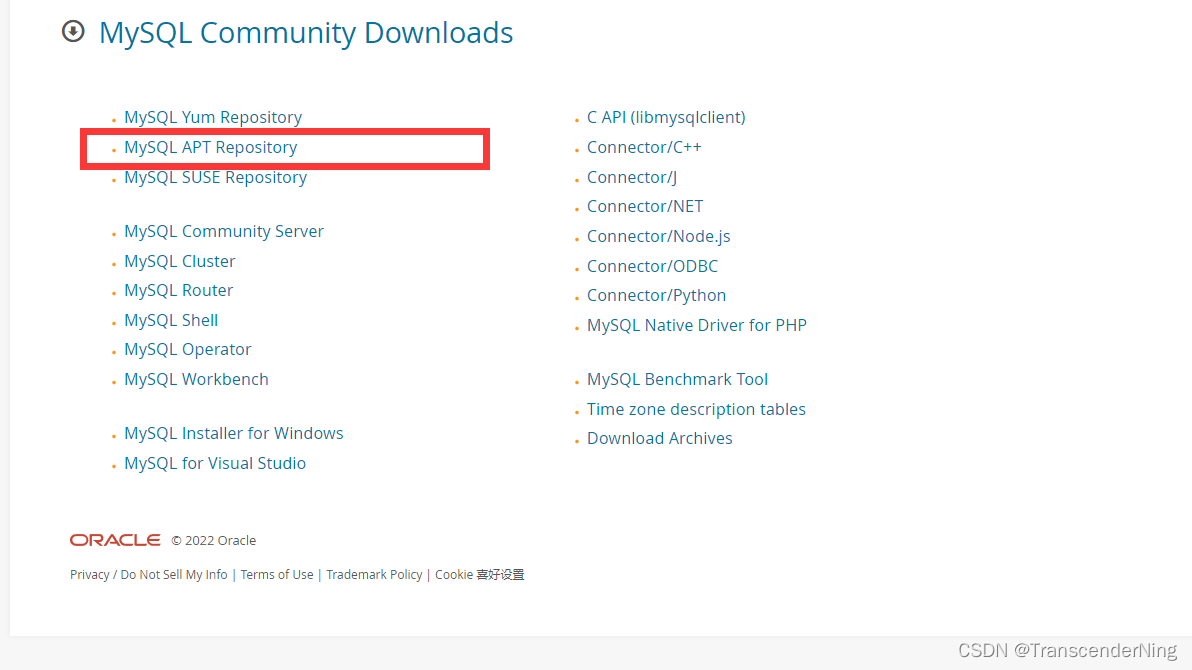Go to MySQL Cluster downloads
Screen dimensions: 1192x670
[x=179, y=261]
